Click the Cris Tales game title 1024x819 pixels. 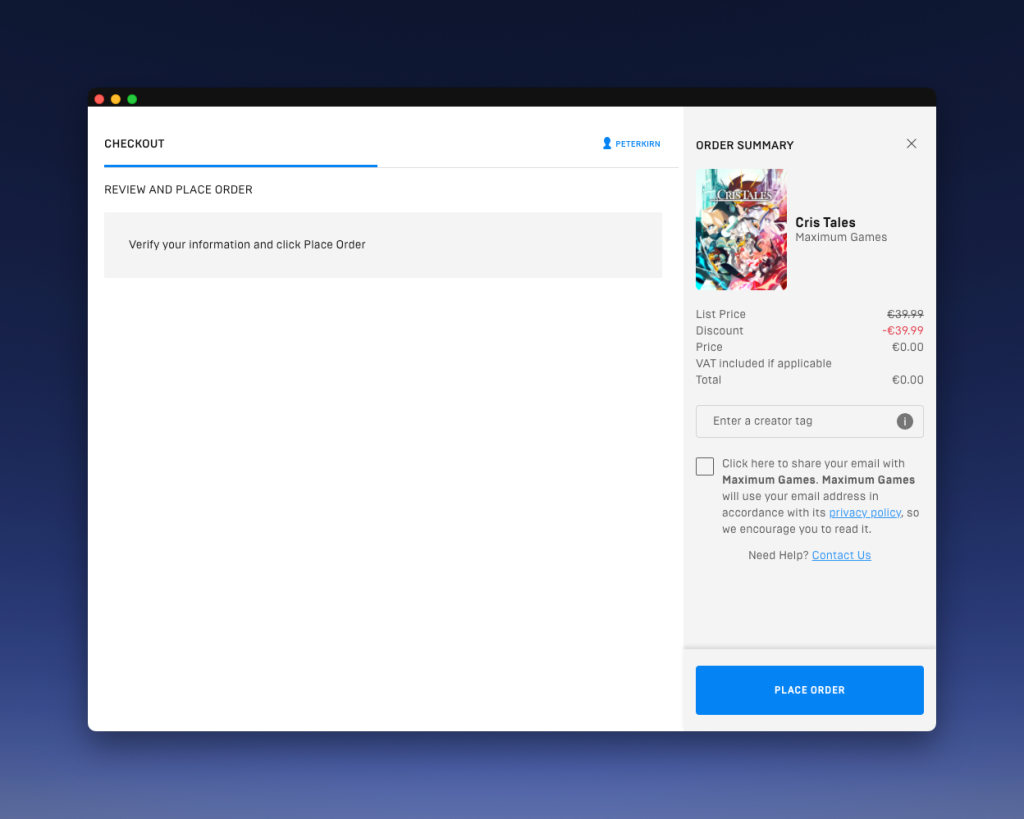(x=825, y=222)
